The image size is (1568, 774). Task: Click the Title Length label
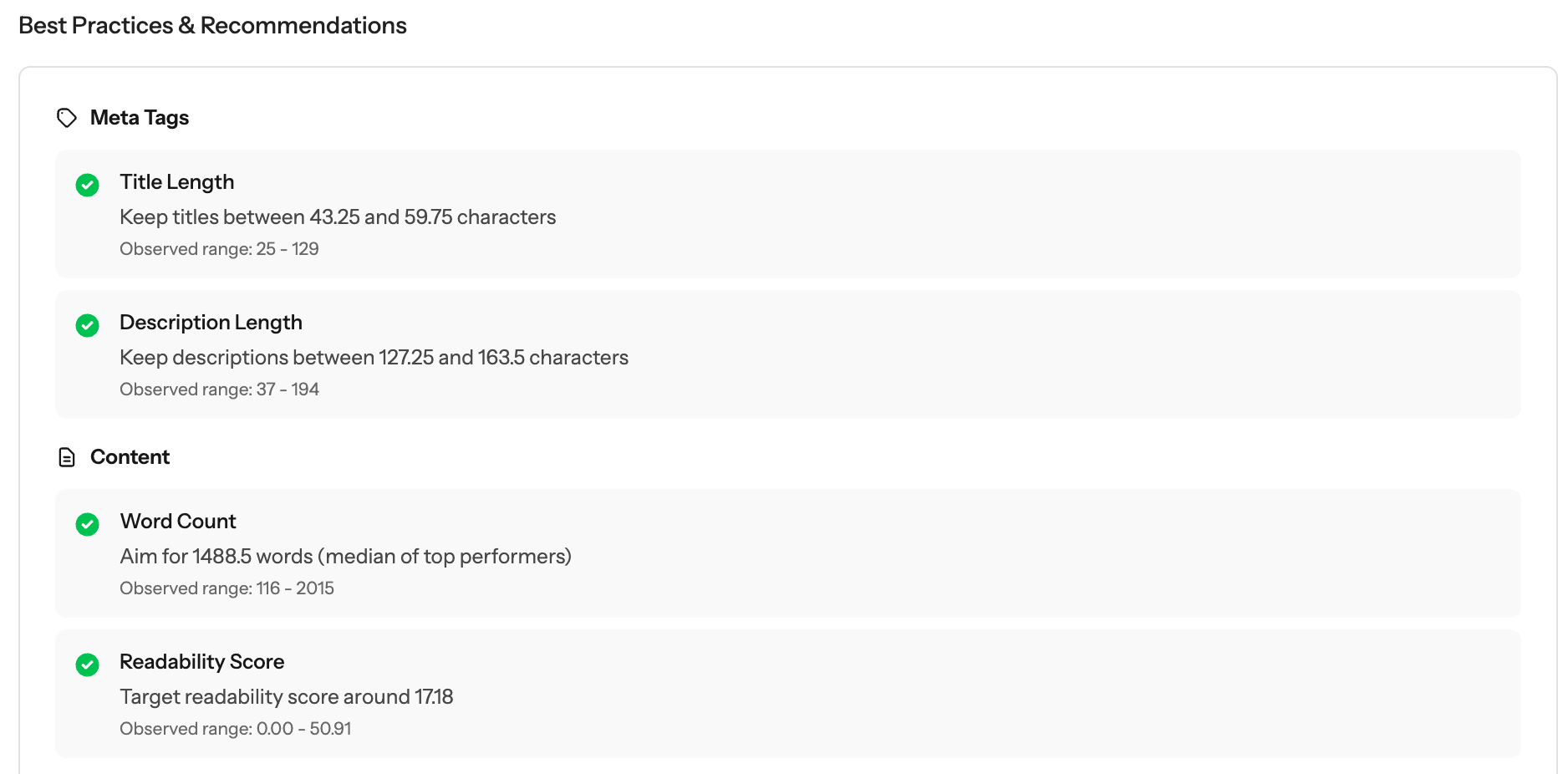176,182
